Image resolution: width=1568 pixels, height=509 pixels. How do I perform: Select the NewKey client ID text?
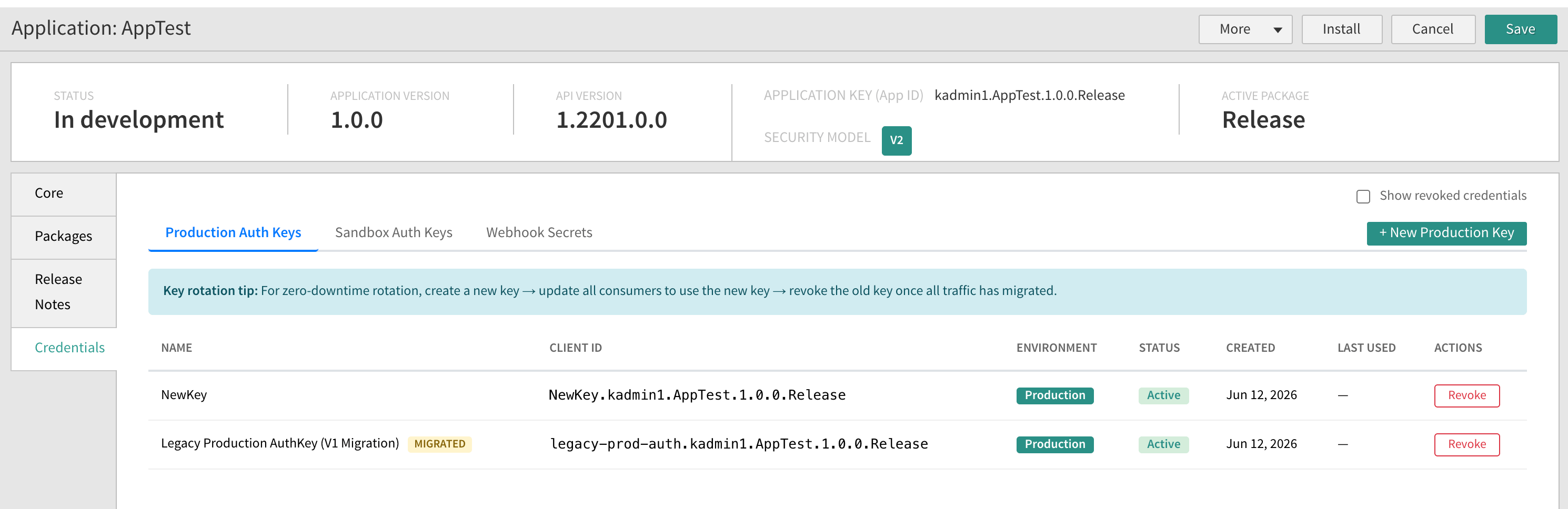[x=696, y=395]
